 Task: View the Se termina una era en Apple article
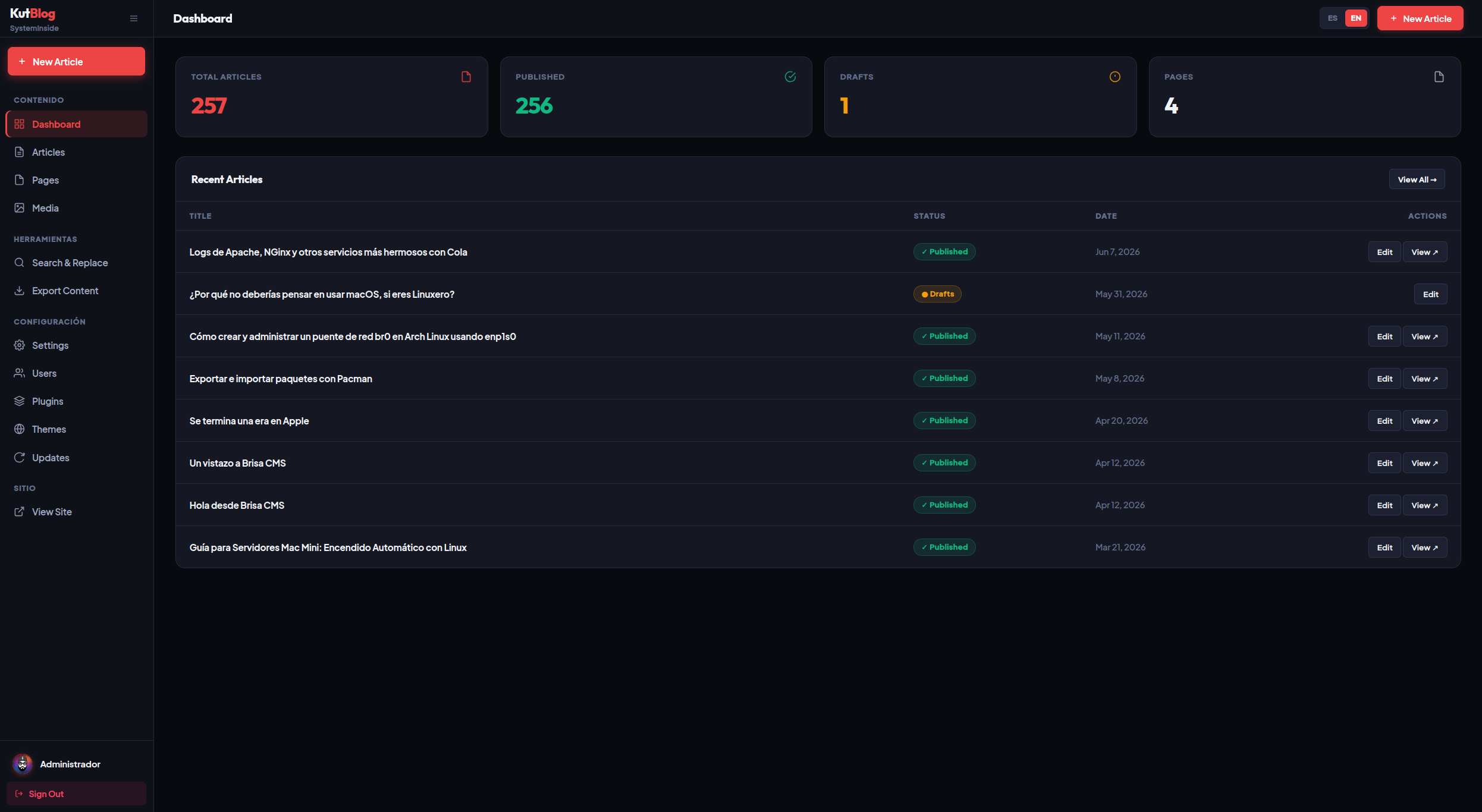coord(1425,421)
